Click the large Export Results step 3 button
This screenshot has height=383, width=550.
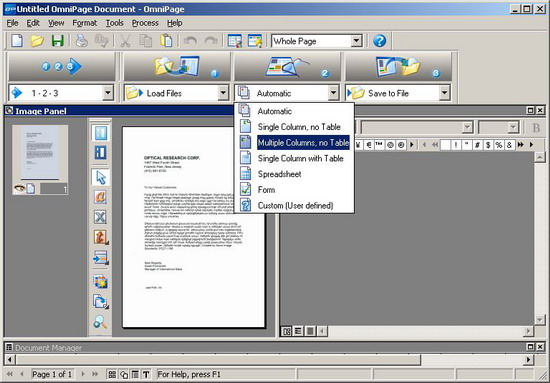[398, 67]
